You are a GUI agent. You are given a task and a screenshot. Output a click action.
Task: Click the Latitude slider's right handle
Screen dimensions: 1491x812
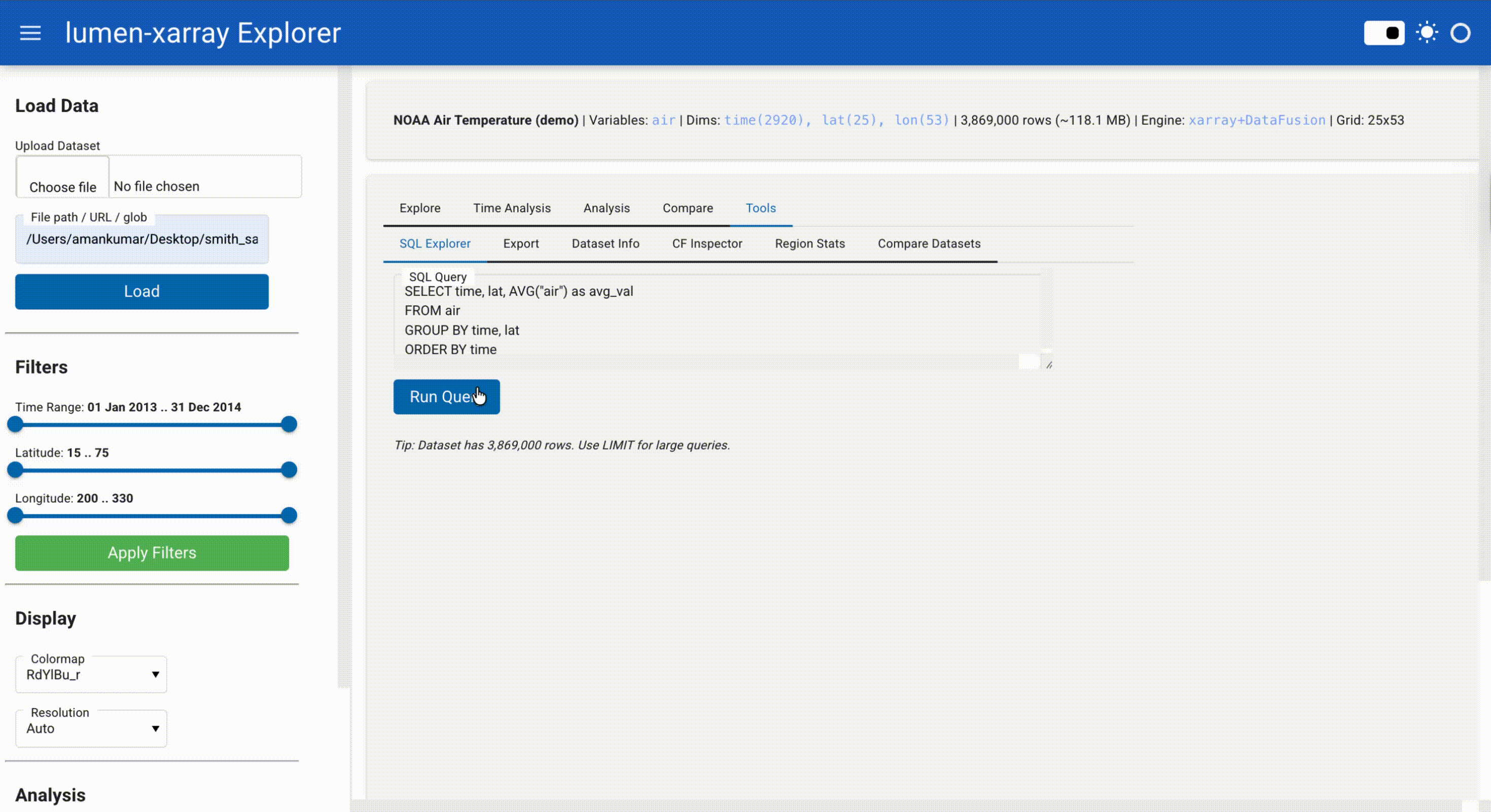point(289,470)
